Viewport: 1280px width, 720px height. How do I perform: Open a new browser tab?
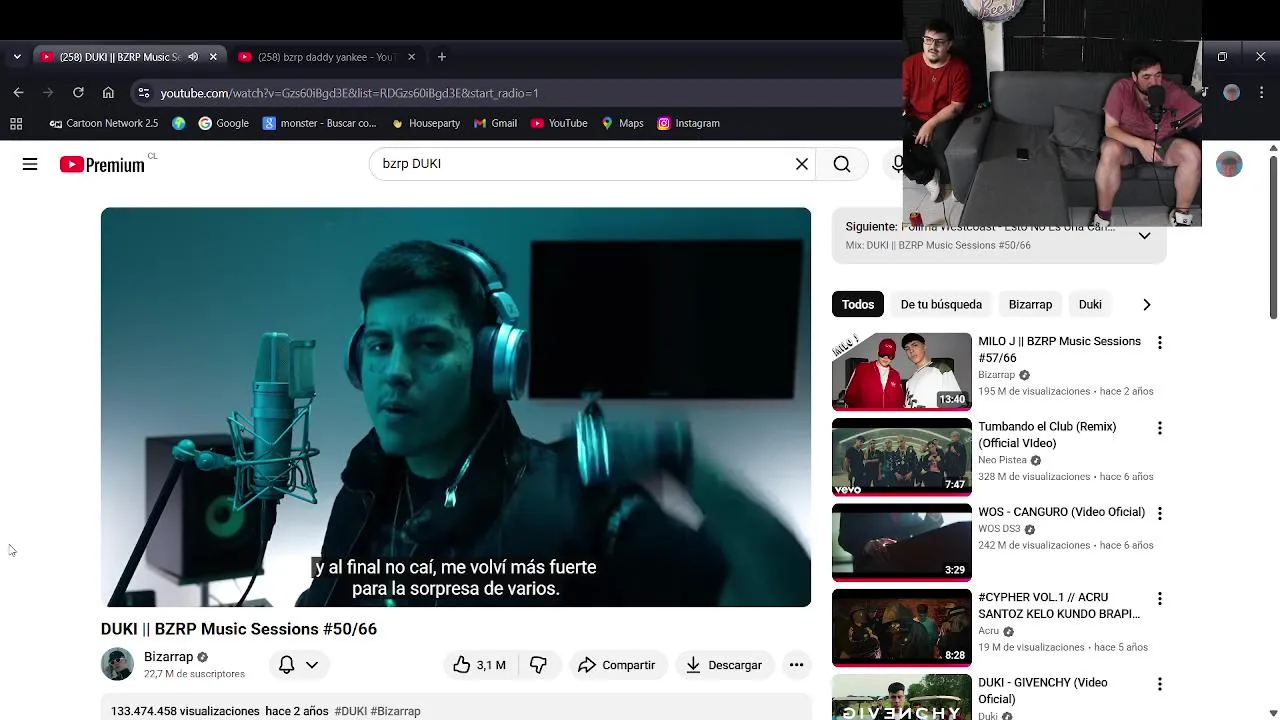pos(442,57)
